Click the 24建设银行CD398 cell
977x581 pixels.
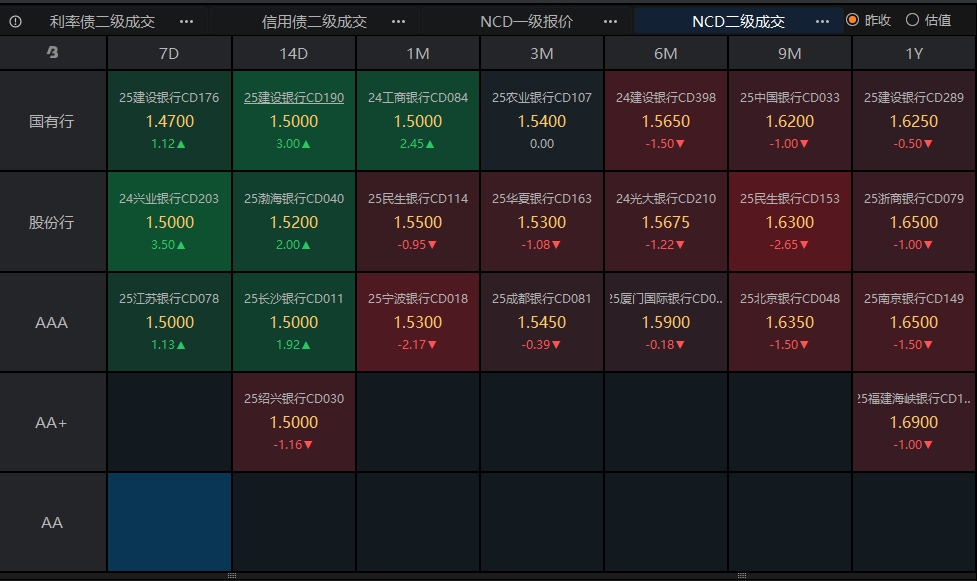(x=665, y=120)
